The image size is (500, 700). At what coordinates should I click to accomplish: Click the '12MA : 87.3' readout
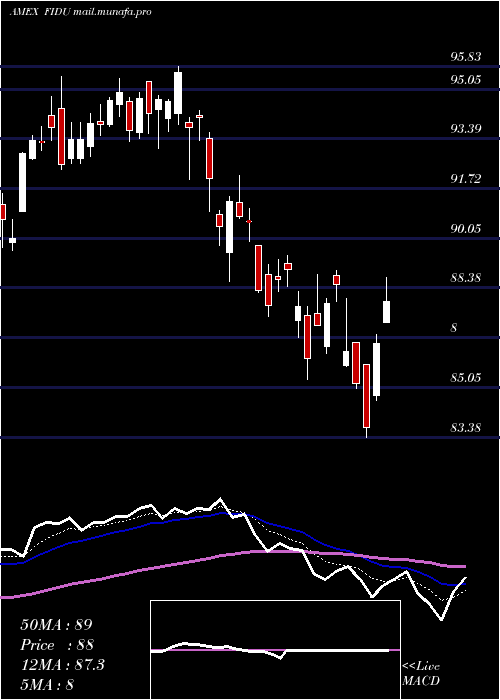[62, 665]
